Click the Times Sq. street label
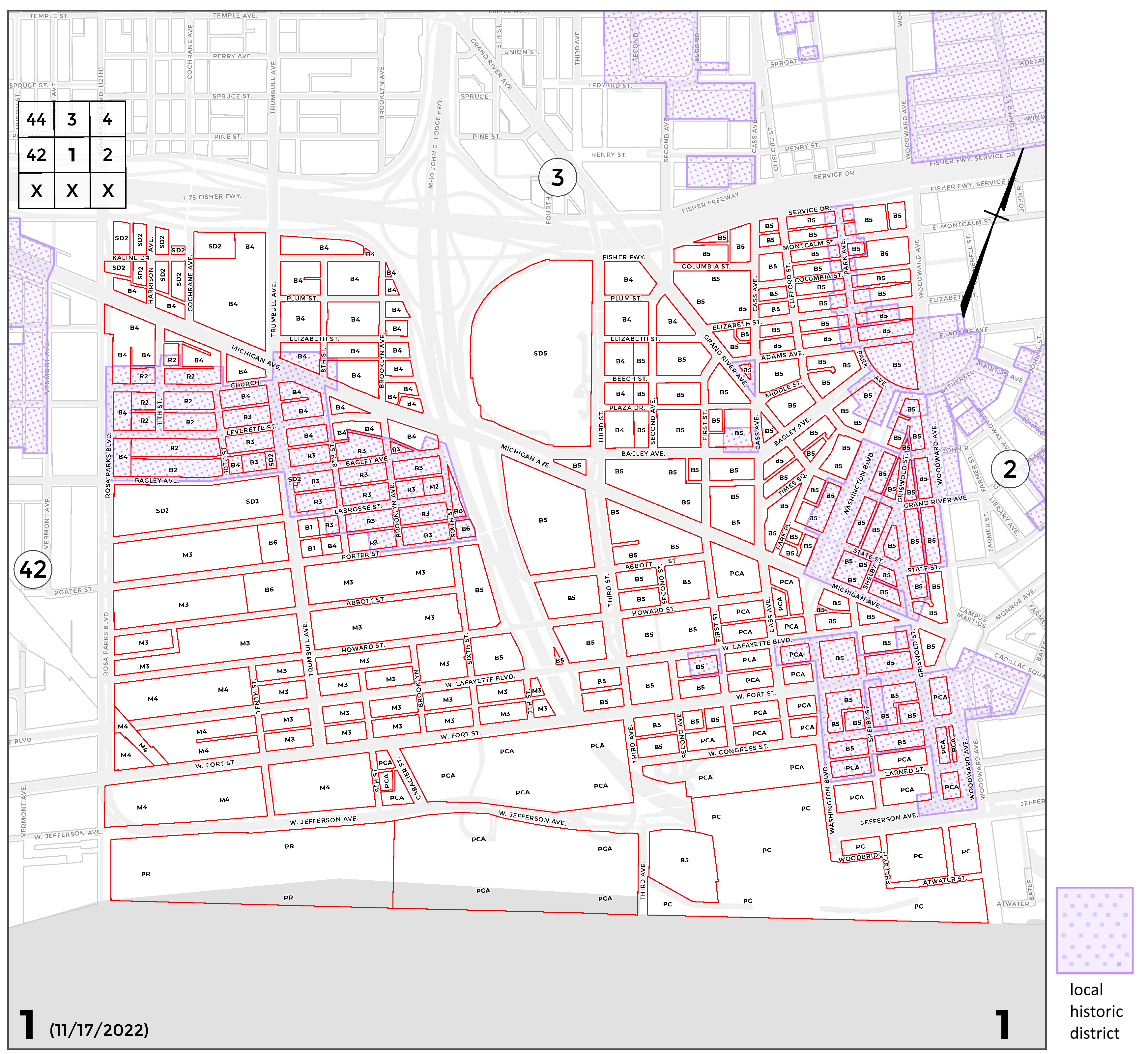The width and height of the screenshot is (1148, 1054). [792, 485]
